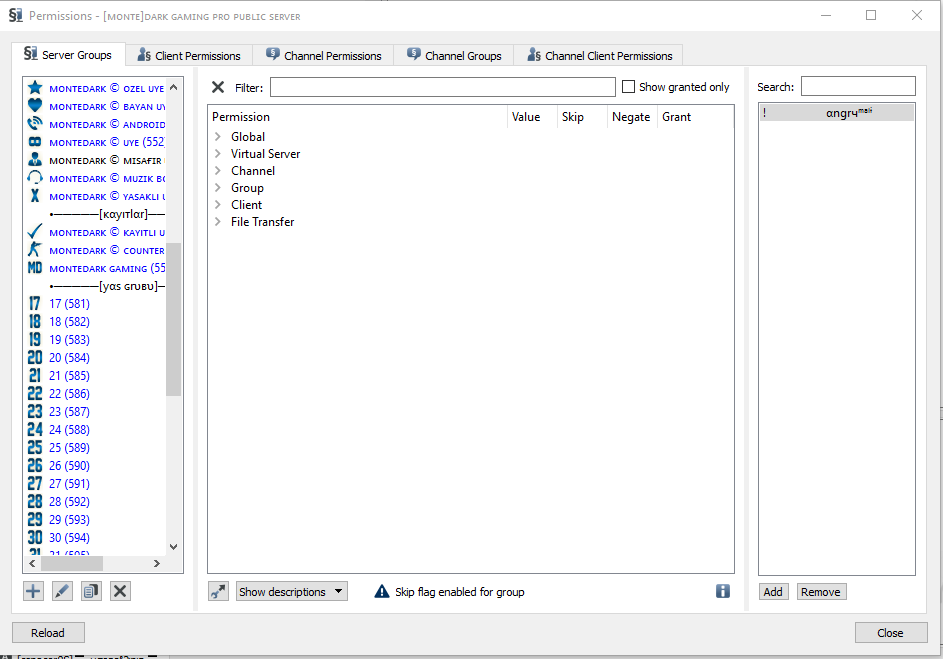Click the delete server group X icon
This screenshot has width=943, height=659.
[x=120, y=591]
